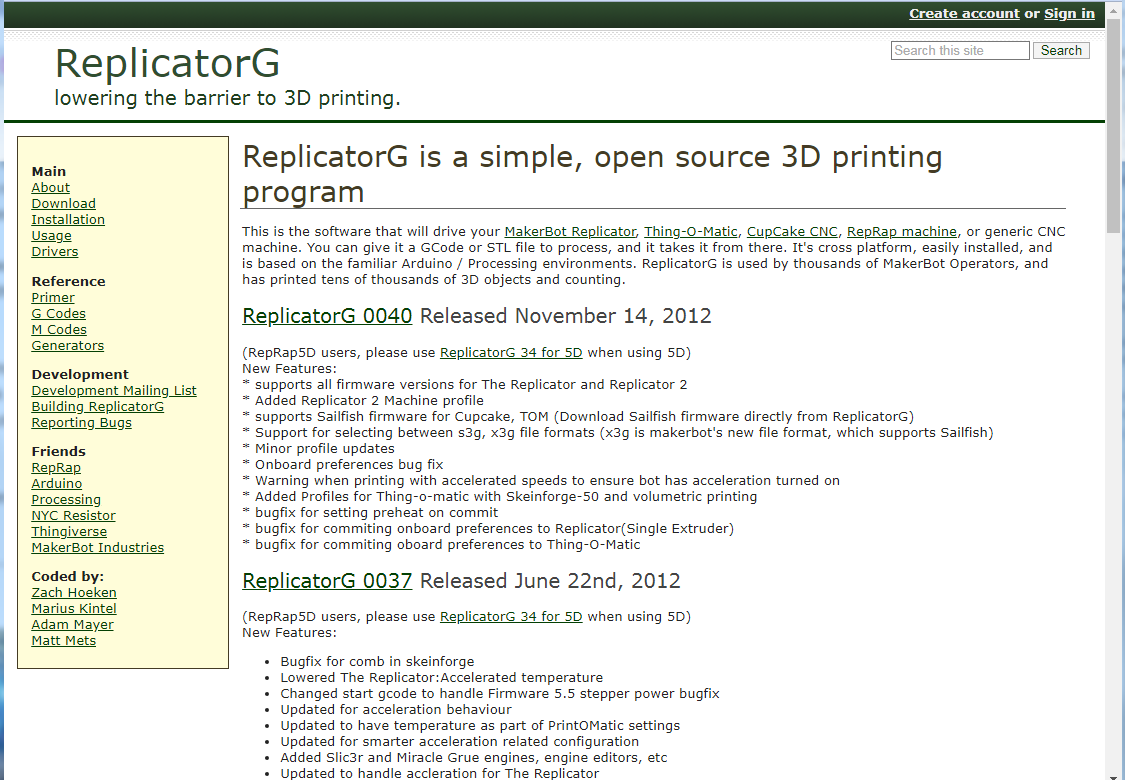1125x780 pixels.
Task: Open the ReplicatorG 0037 release link
Action: (x=327, y=581)
